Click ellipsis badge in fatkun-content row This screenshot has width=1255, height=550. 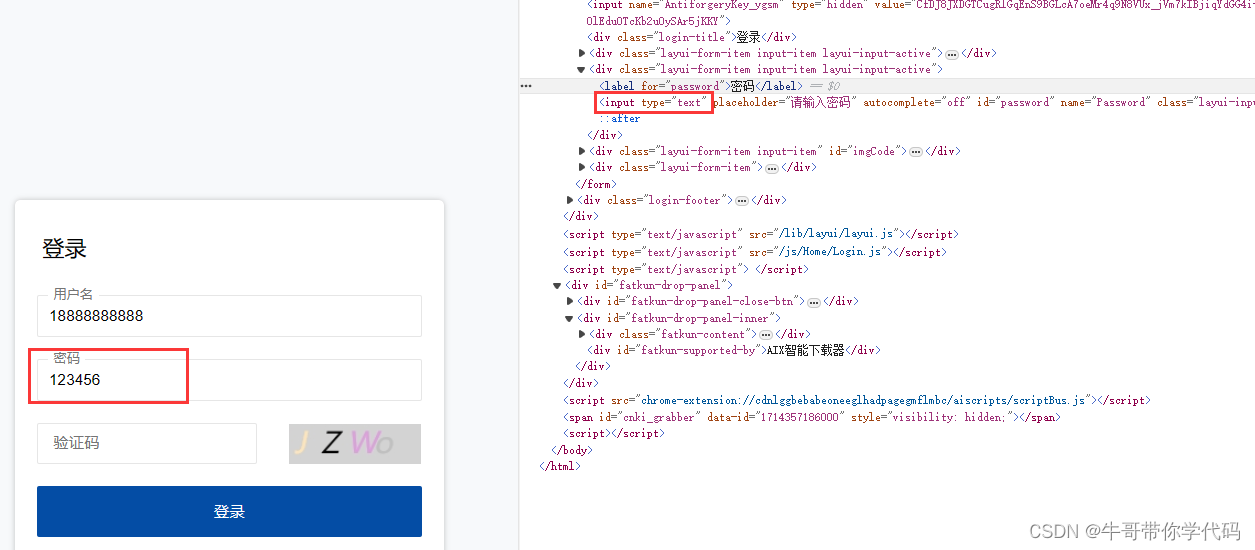coord(766,335)
